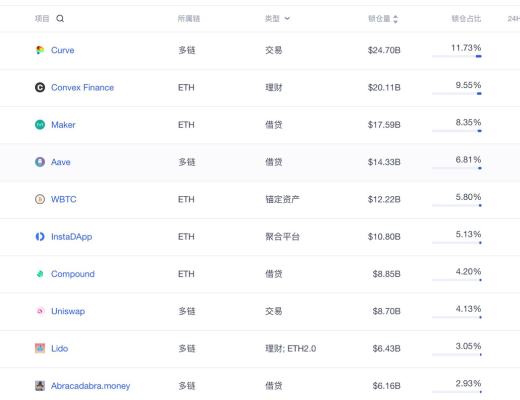Click the InstaDApp logo icon
Viewport: 520px width, 400px height.
pyautogui.click(x=40, y=237)
